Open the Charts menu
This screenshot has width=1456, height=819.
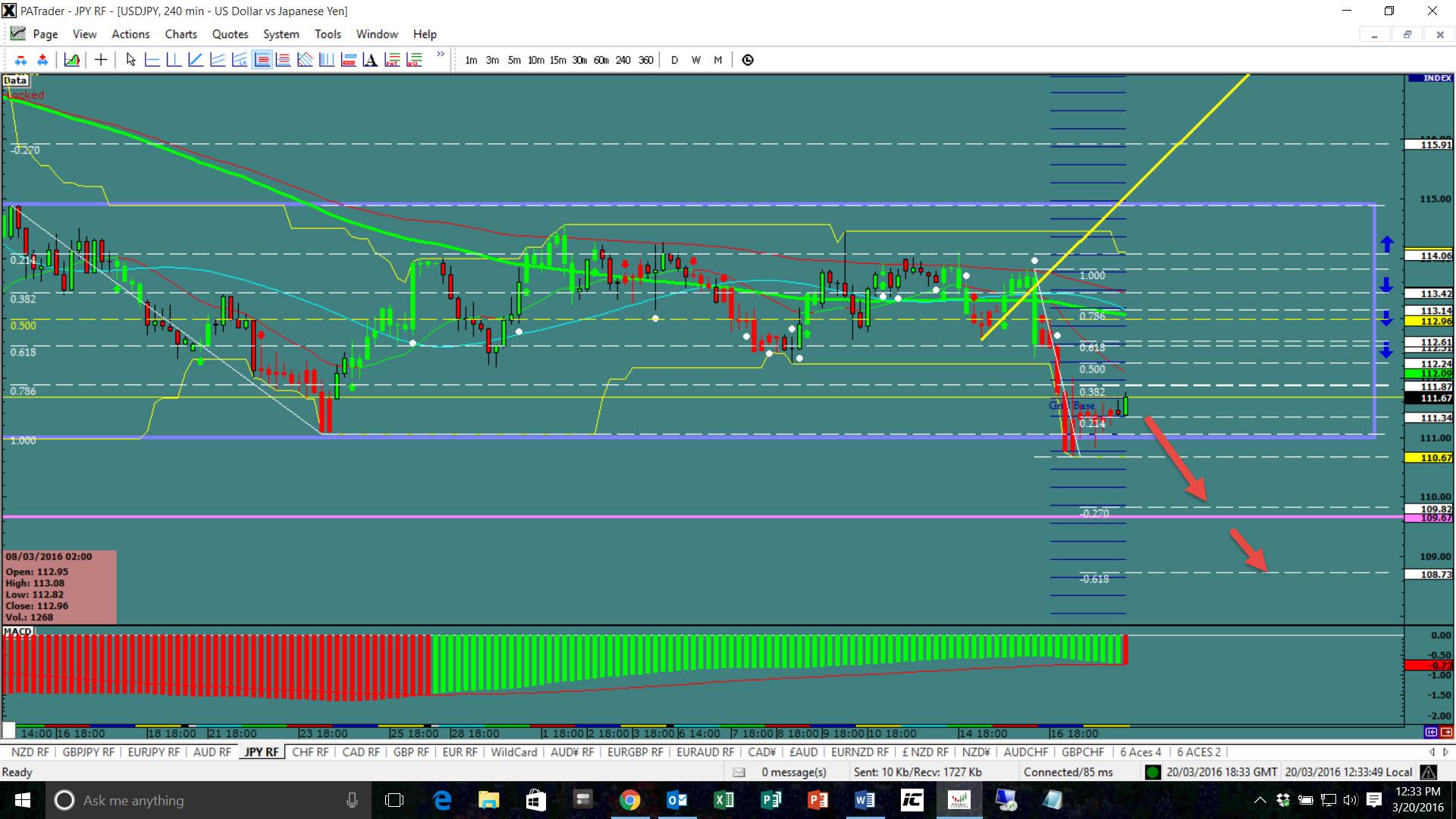click(x=180, y=34)
